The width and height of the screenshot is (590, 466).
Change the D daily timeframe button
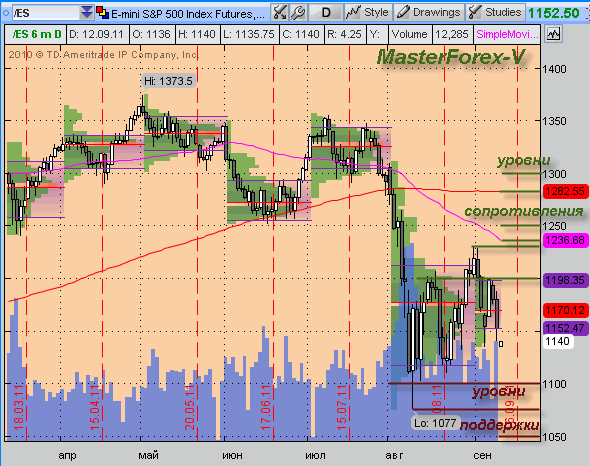326,13
